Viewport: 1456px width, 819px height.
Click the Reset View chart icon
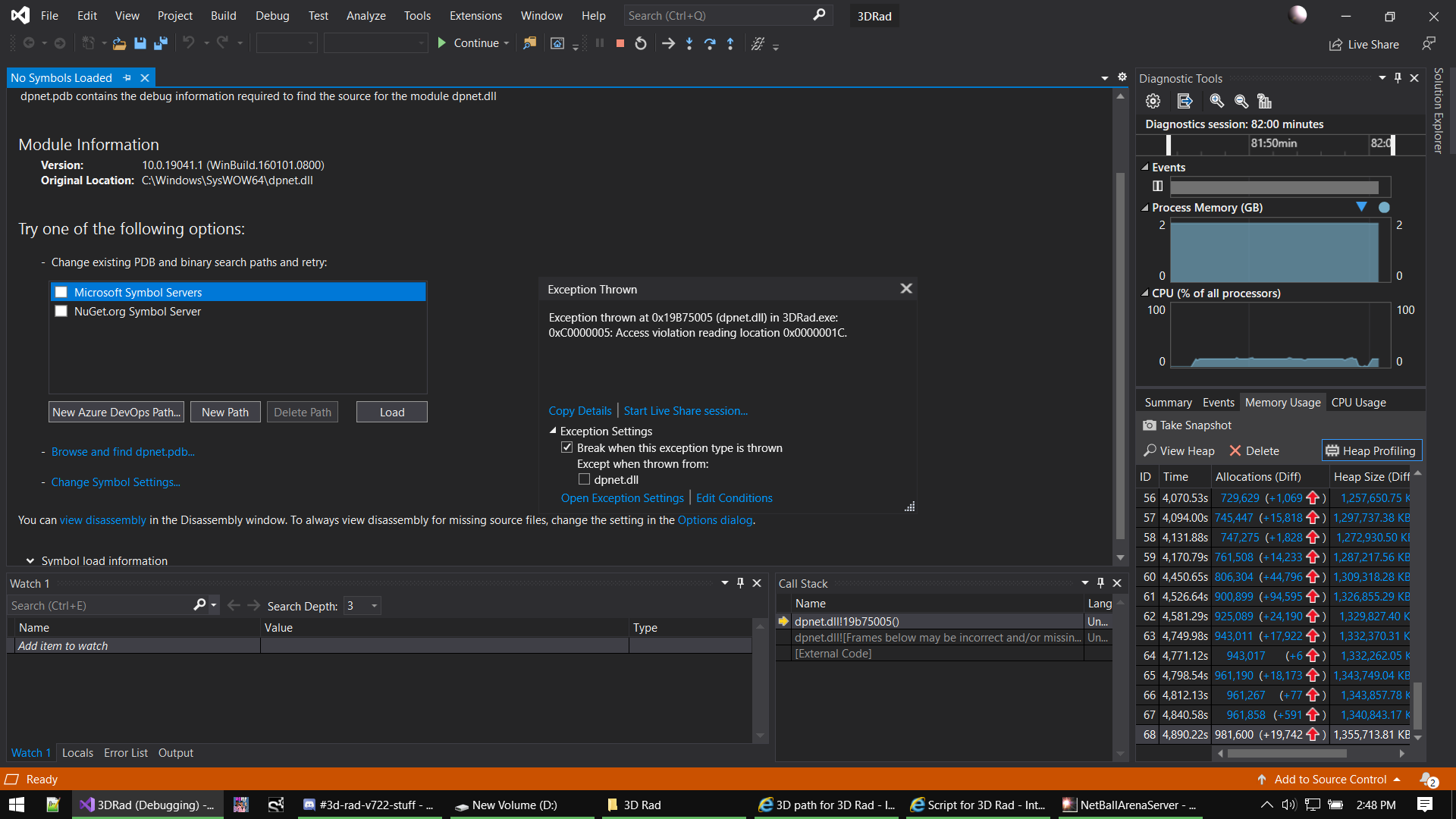pyautogui.click(x=1264, y=101)
